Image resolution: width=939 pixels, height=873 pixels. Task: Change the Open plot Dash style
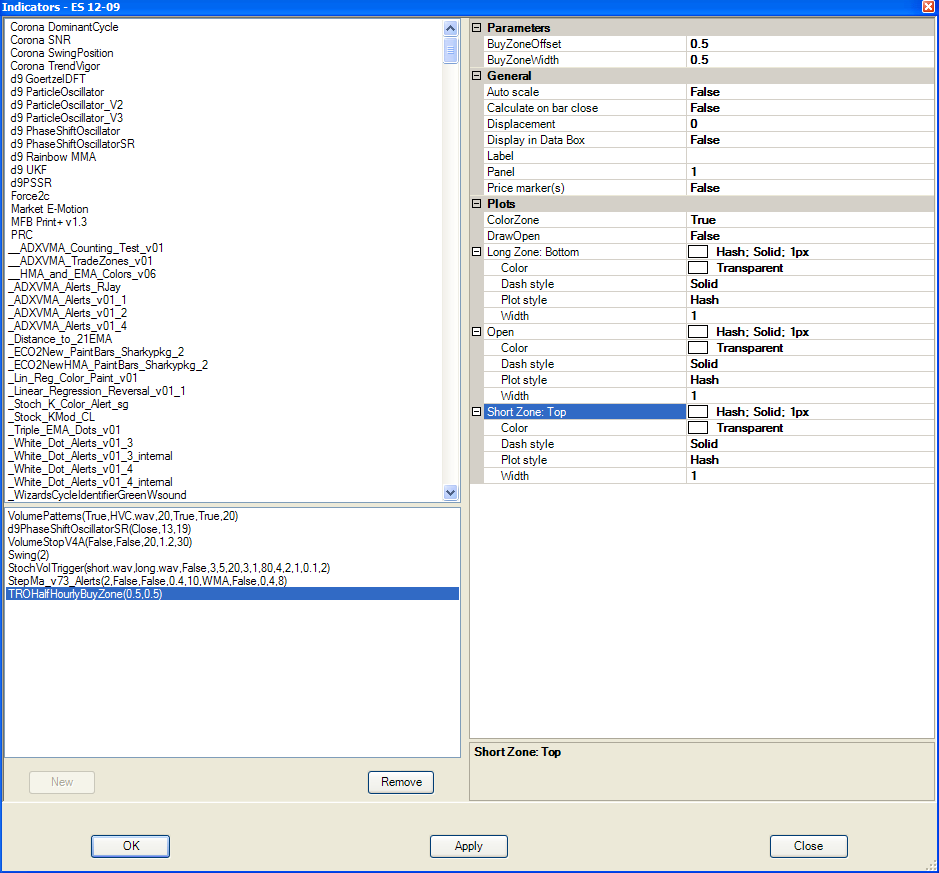[810, 364]
